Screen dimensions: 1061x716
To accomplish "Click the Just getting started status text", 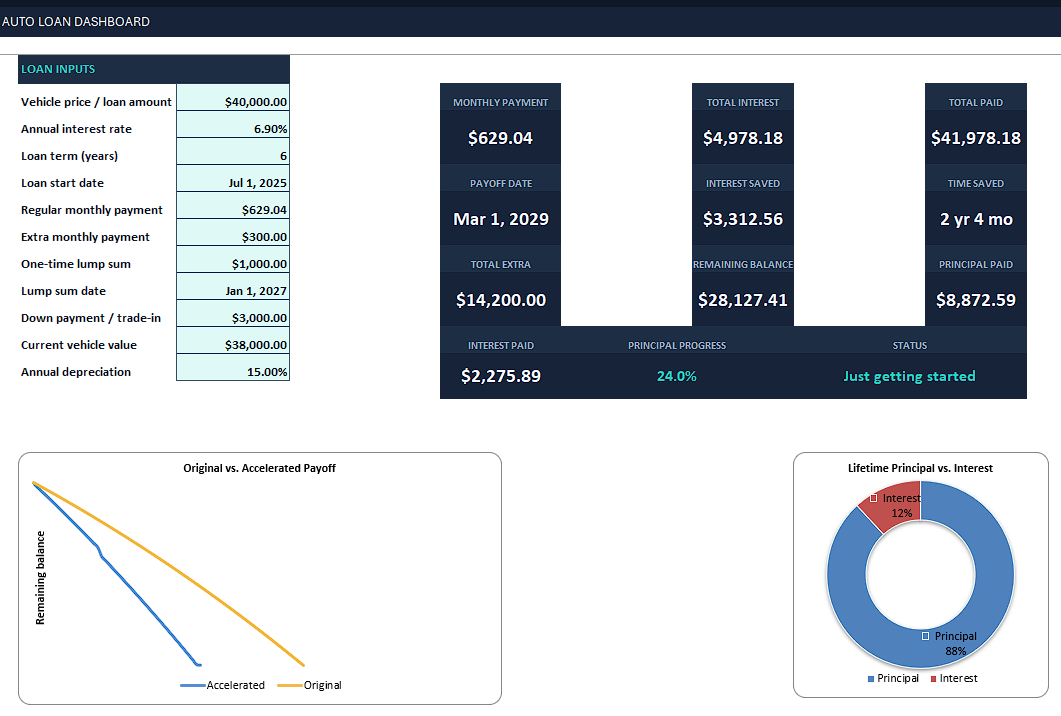I will point(909,376).
